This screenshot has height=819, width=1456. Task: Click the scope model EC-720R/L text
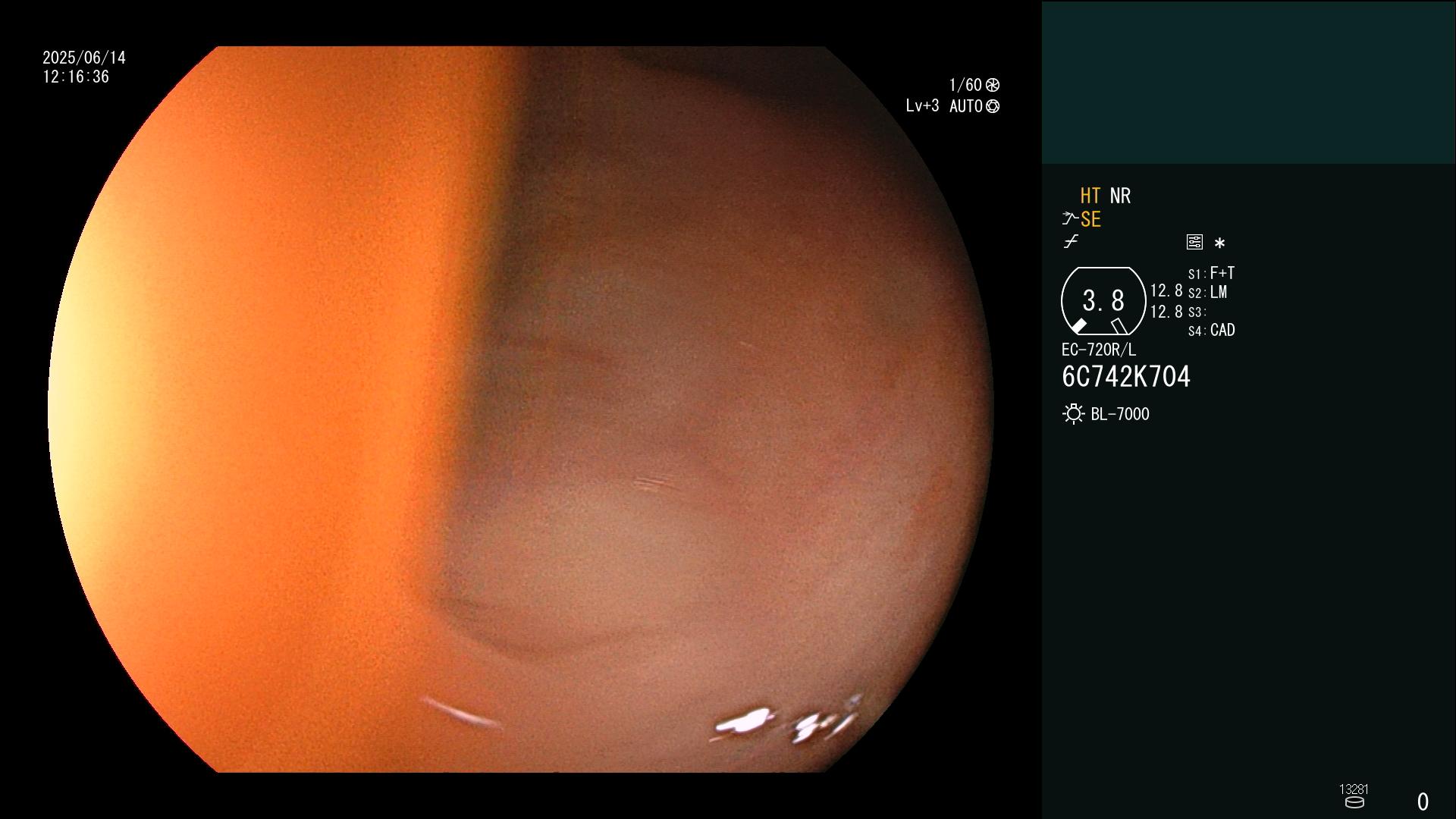1099,350
